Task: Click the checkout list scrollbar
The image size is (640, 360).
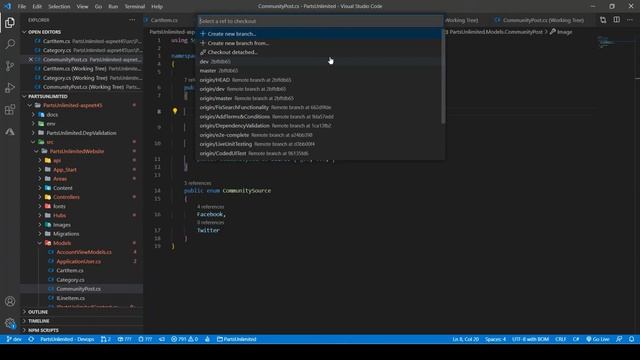Action: click(443, 76)
